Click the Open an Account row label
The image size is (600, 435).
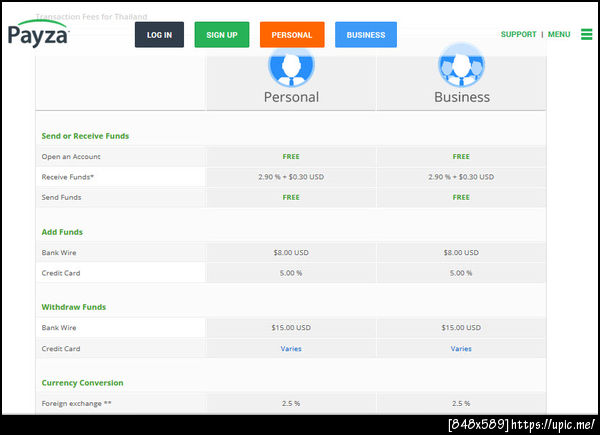[71, 156]
